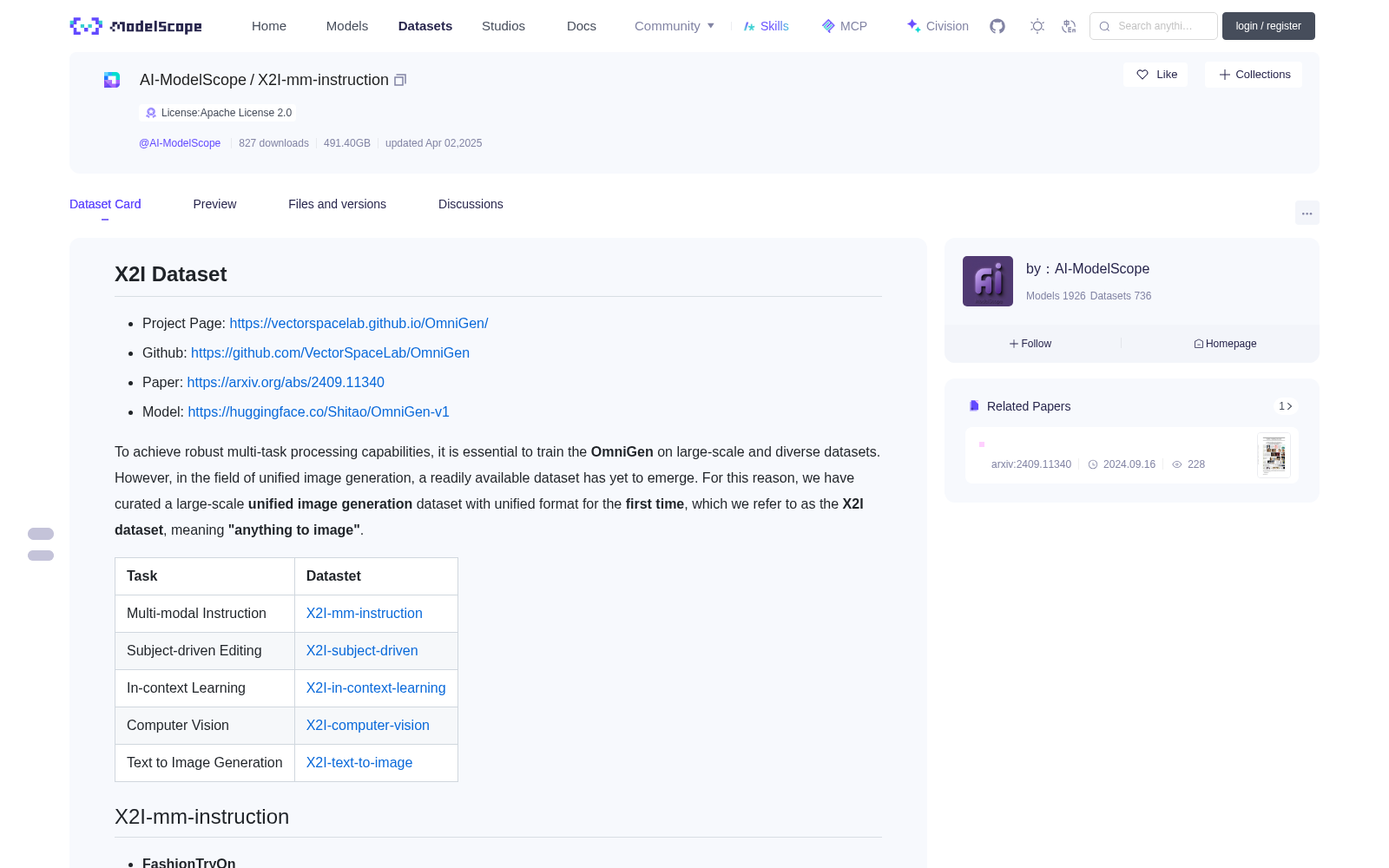Viewport: 1389px width, 868px height.
Task: Open the huggingface OmniGen-v1 model link
Action: click(319, 411)
